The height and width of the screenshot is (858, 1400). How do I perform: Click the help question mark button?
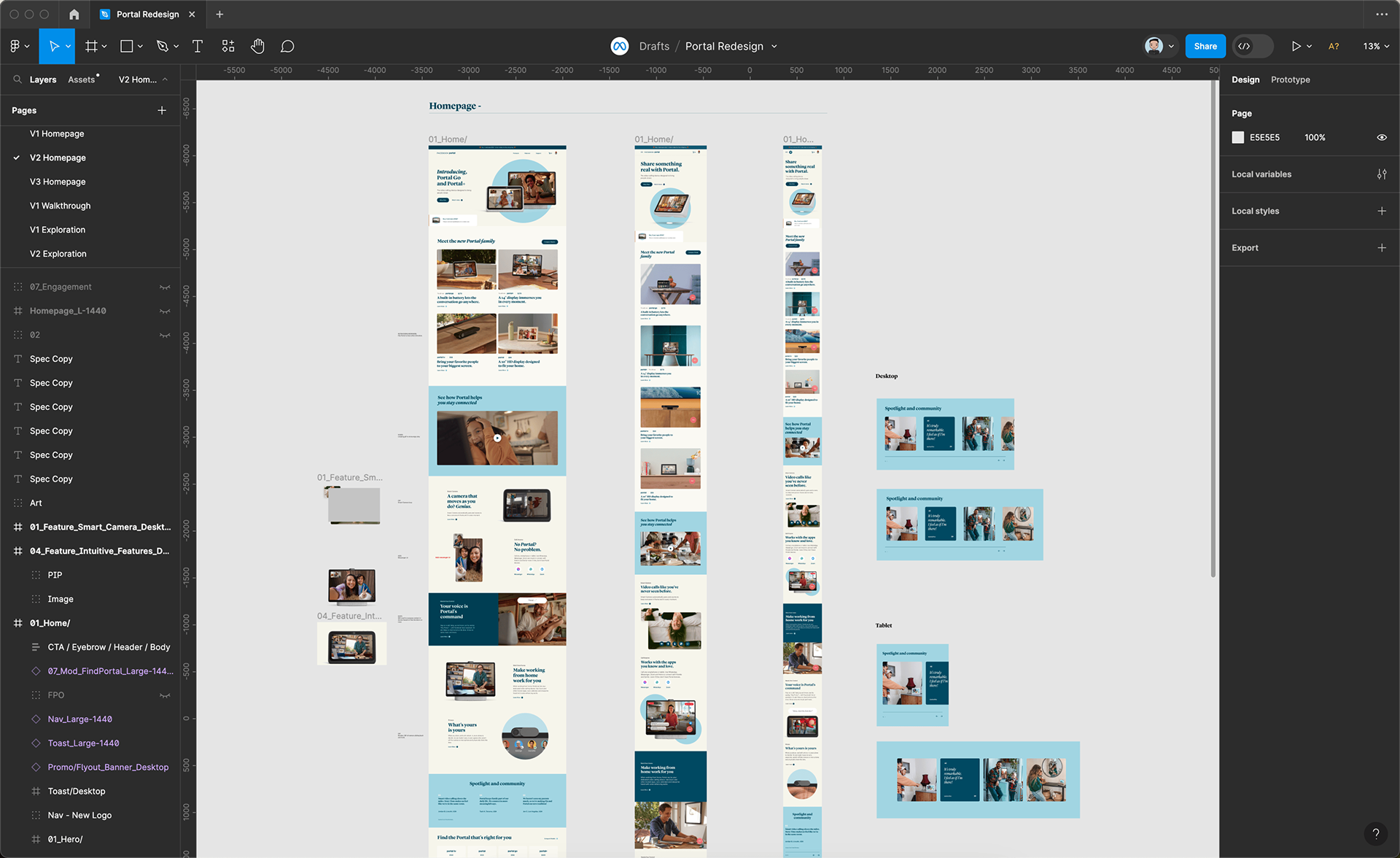click(1376, 833)
